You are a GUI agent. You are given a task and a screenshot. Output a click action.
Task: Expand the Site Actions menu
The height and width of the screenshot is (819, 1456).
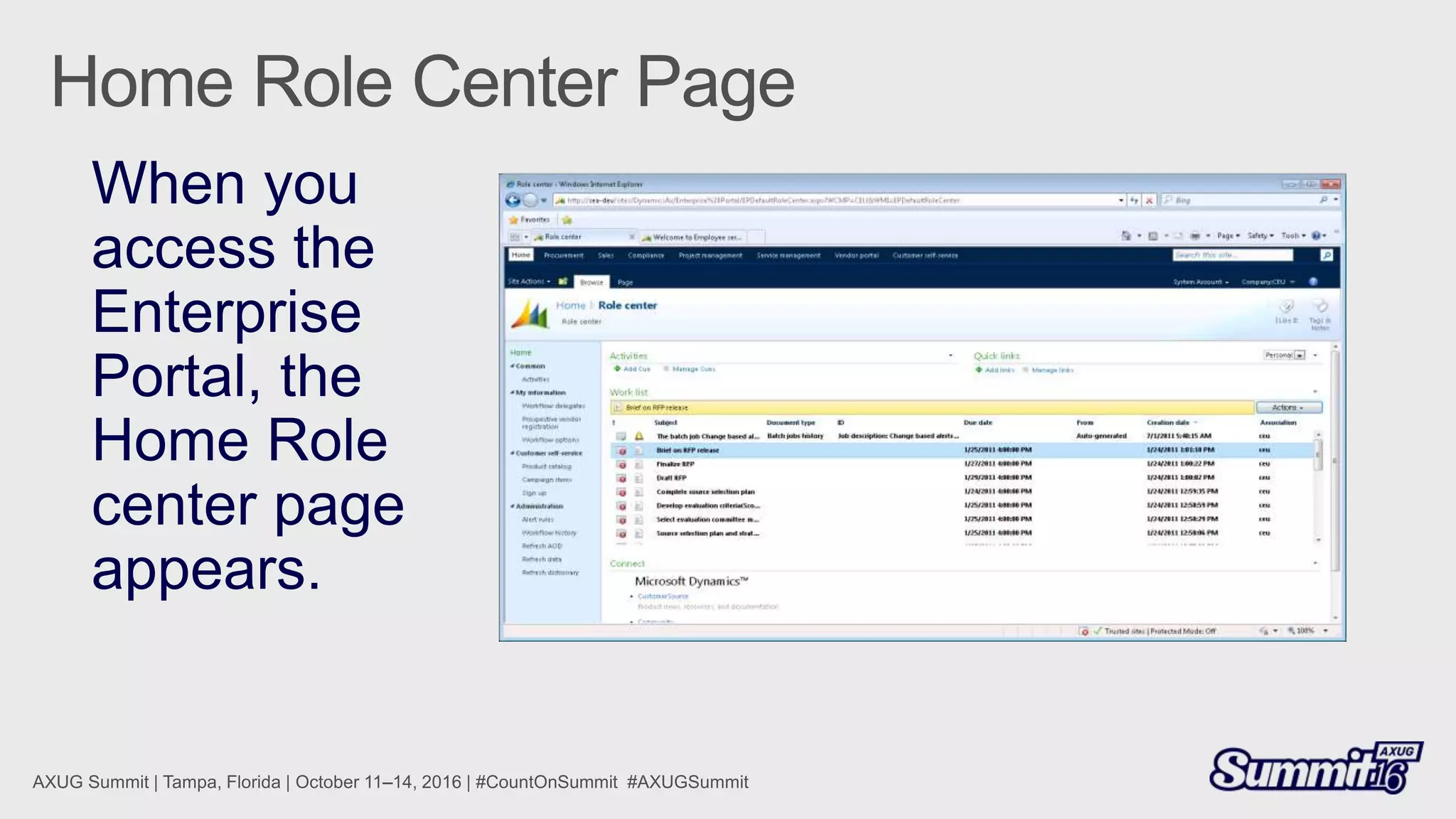click(x=528, y=282)
